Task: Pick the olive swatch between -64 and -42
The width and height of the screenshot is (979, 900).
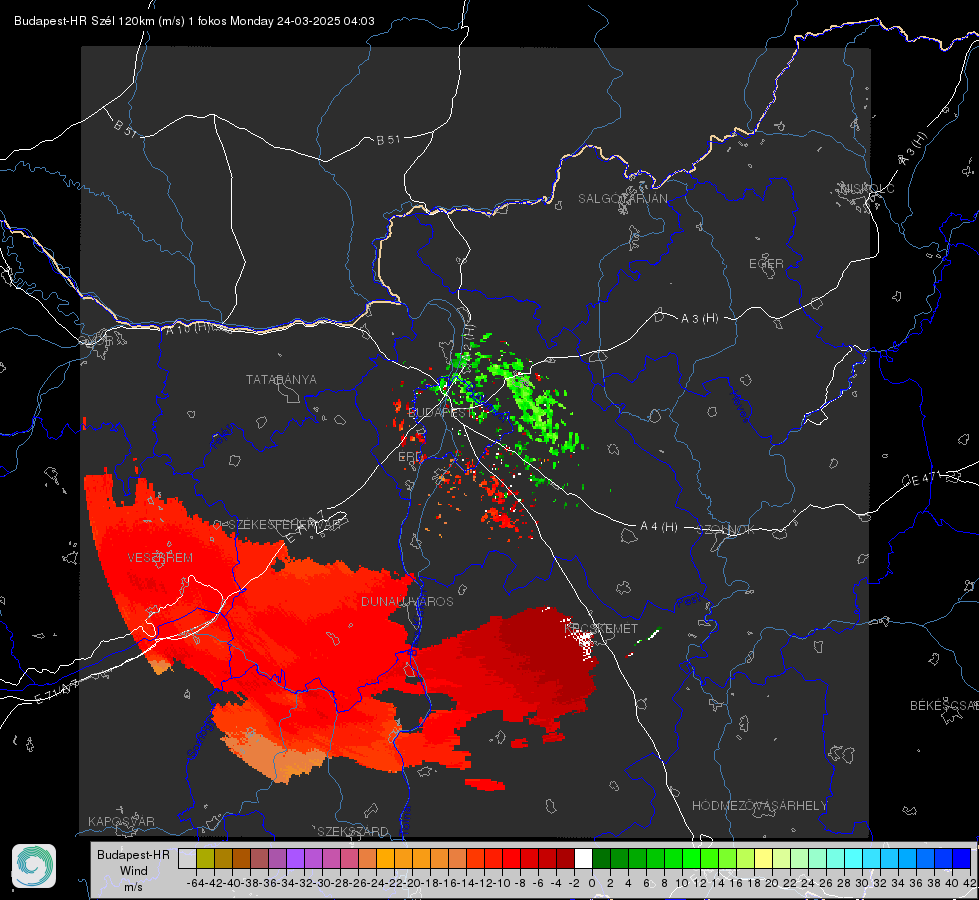Action: coord(205,858)
